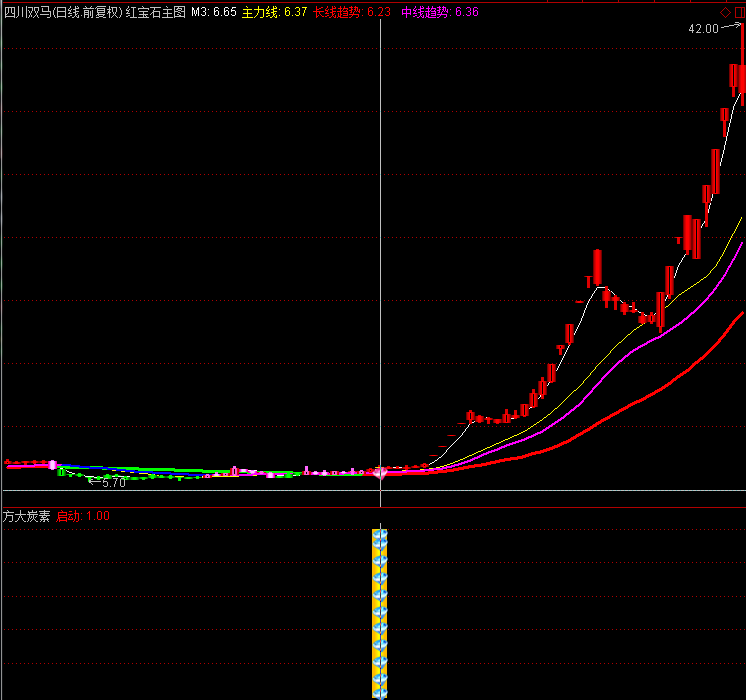Click the arrow beside the 5.70 low label

(x=94, y=481)
